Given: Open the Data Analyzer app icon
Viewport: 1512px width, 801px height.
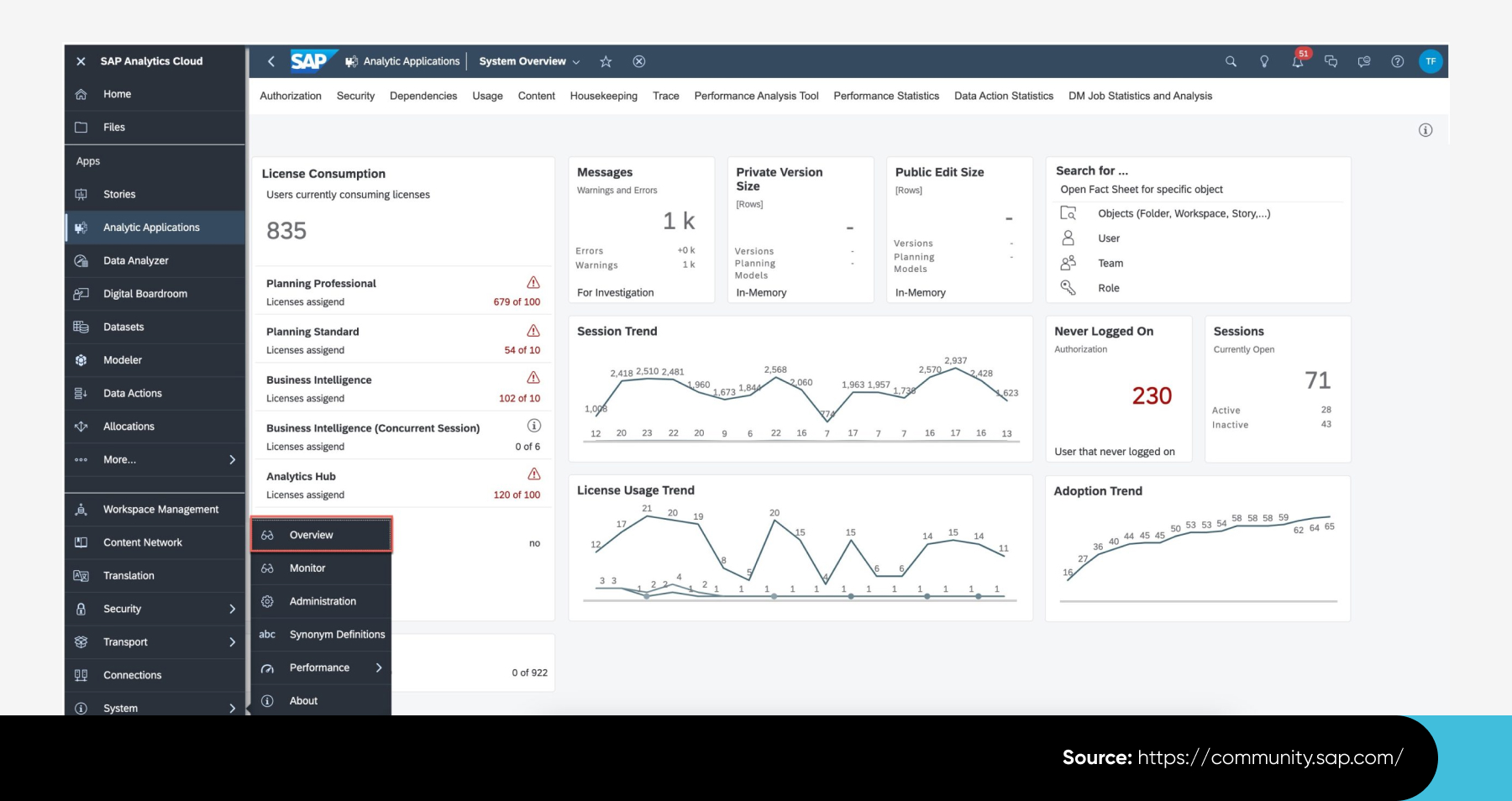Looking at the screenshot, I should tap(81, 260).
